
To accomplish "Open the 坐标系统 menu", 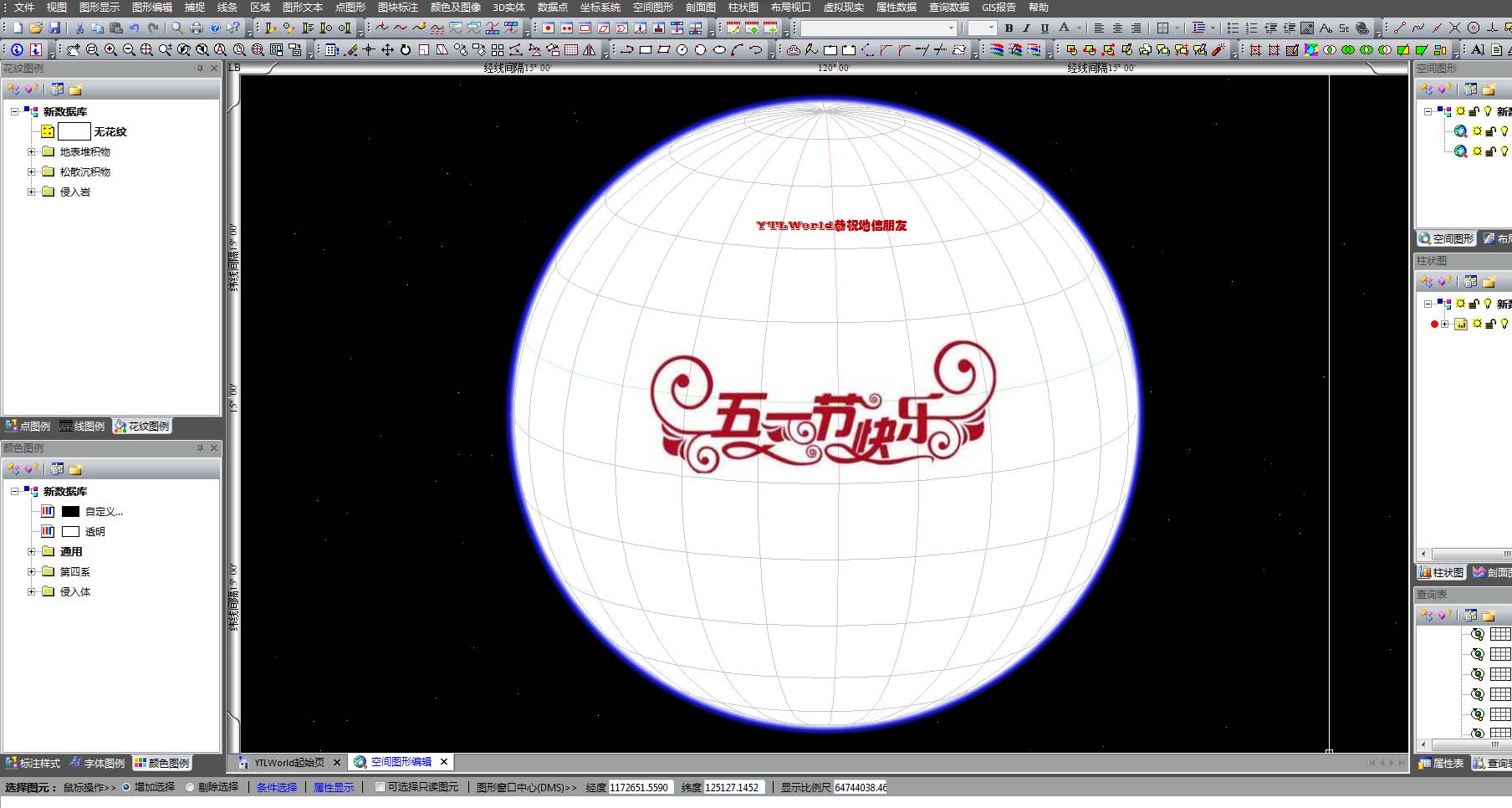I will 600,8.
